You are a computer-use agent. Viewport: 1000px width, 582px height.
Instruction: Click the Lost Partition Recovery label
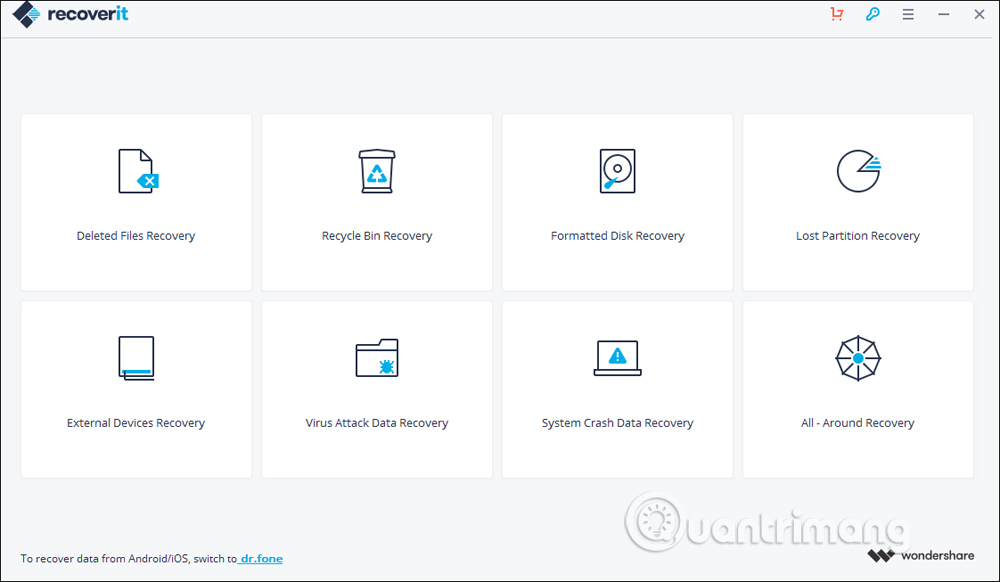pyautogui.click(x=858, y=235)
